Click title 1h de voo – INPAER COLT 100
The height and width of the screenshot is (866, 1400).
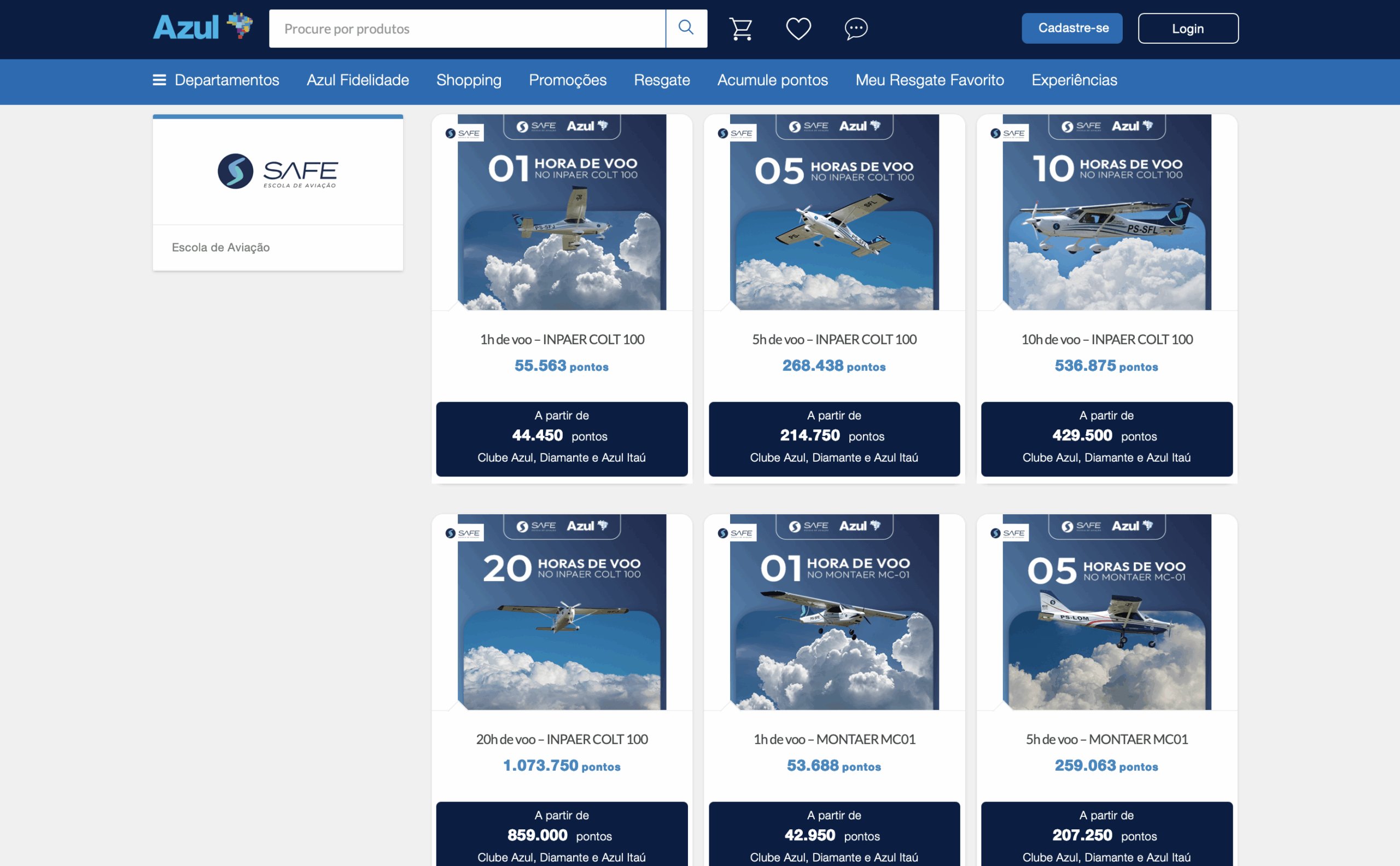click(562, 340)
